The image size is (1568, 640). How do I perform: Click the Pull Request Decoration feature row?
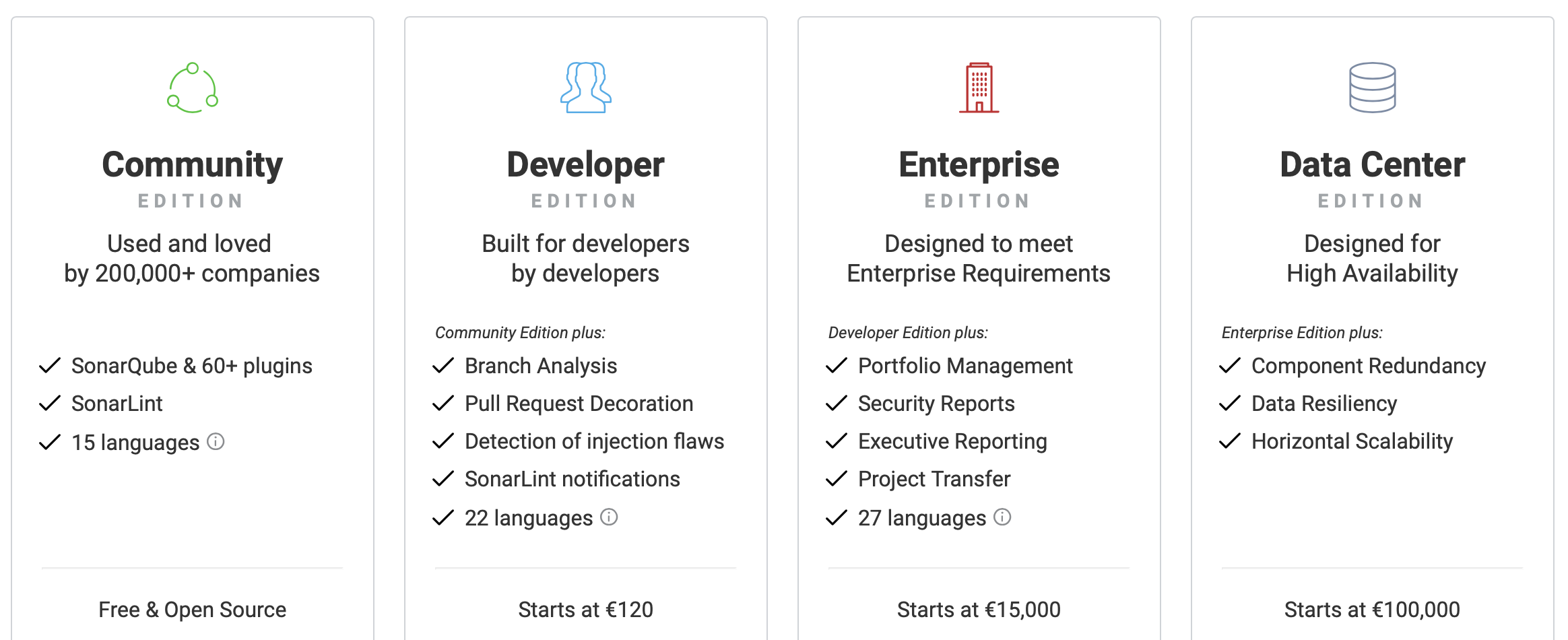coord(579,403)
